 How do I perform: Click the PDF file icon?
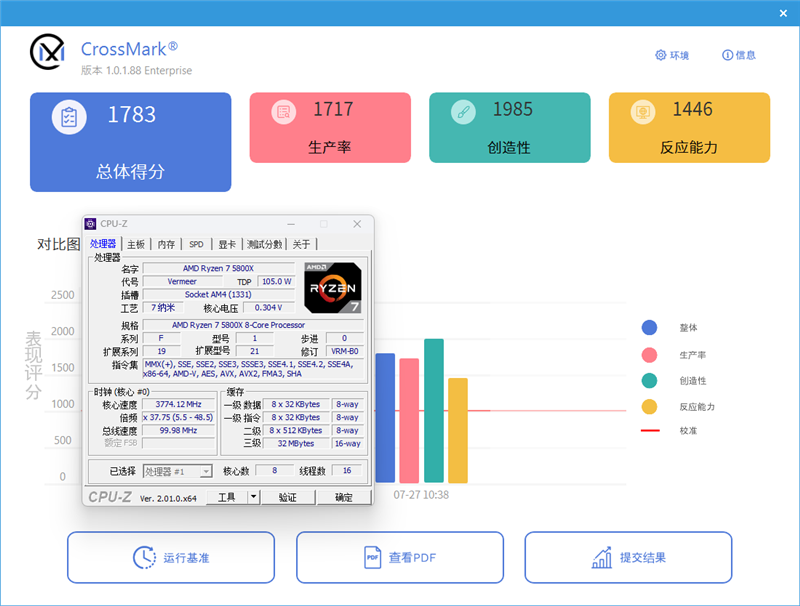point(372,558)
